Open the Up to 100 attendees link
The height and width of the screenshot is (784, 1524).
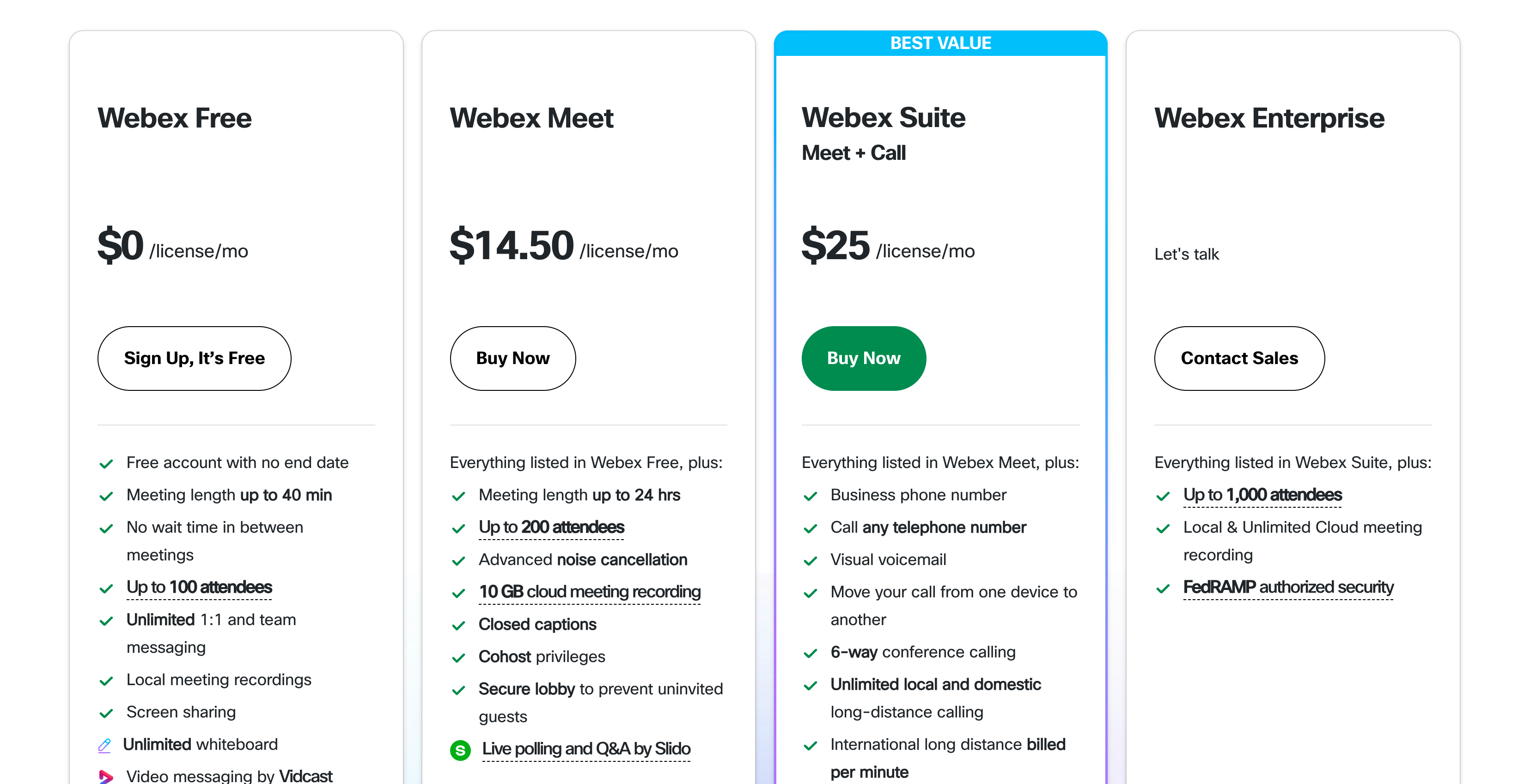[x=199, y=587]
